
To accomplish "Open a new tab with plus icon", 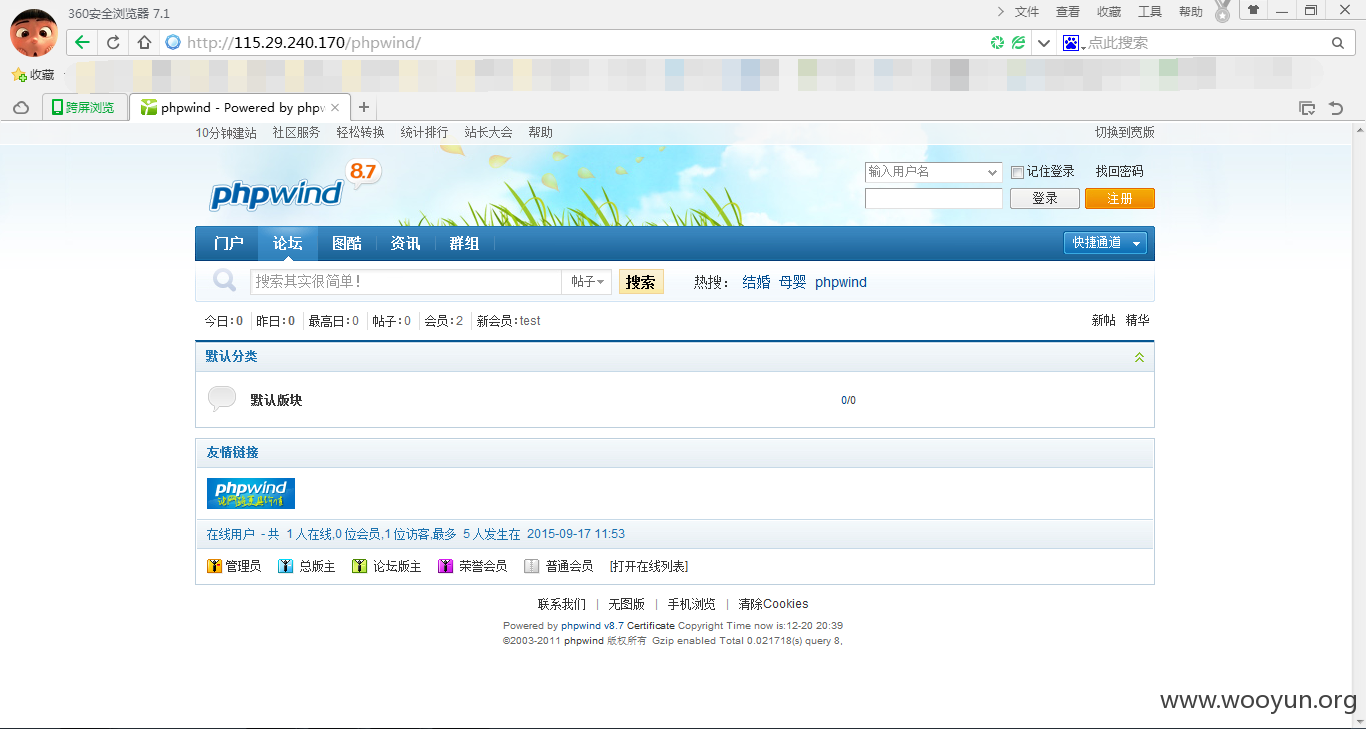I will coord(364,107).
